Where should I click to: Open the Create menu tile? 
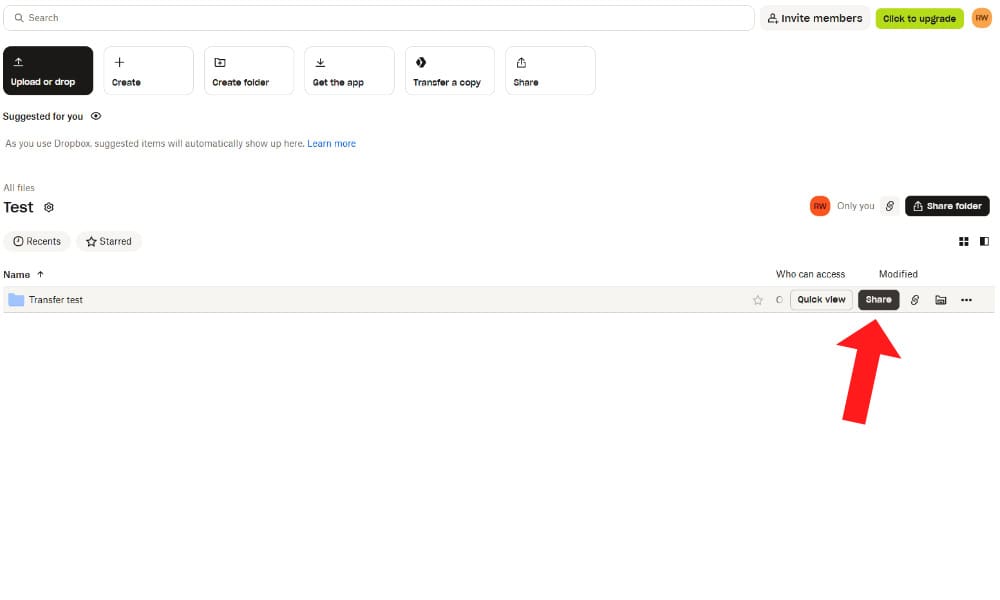pos(148,71)
